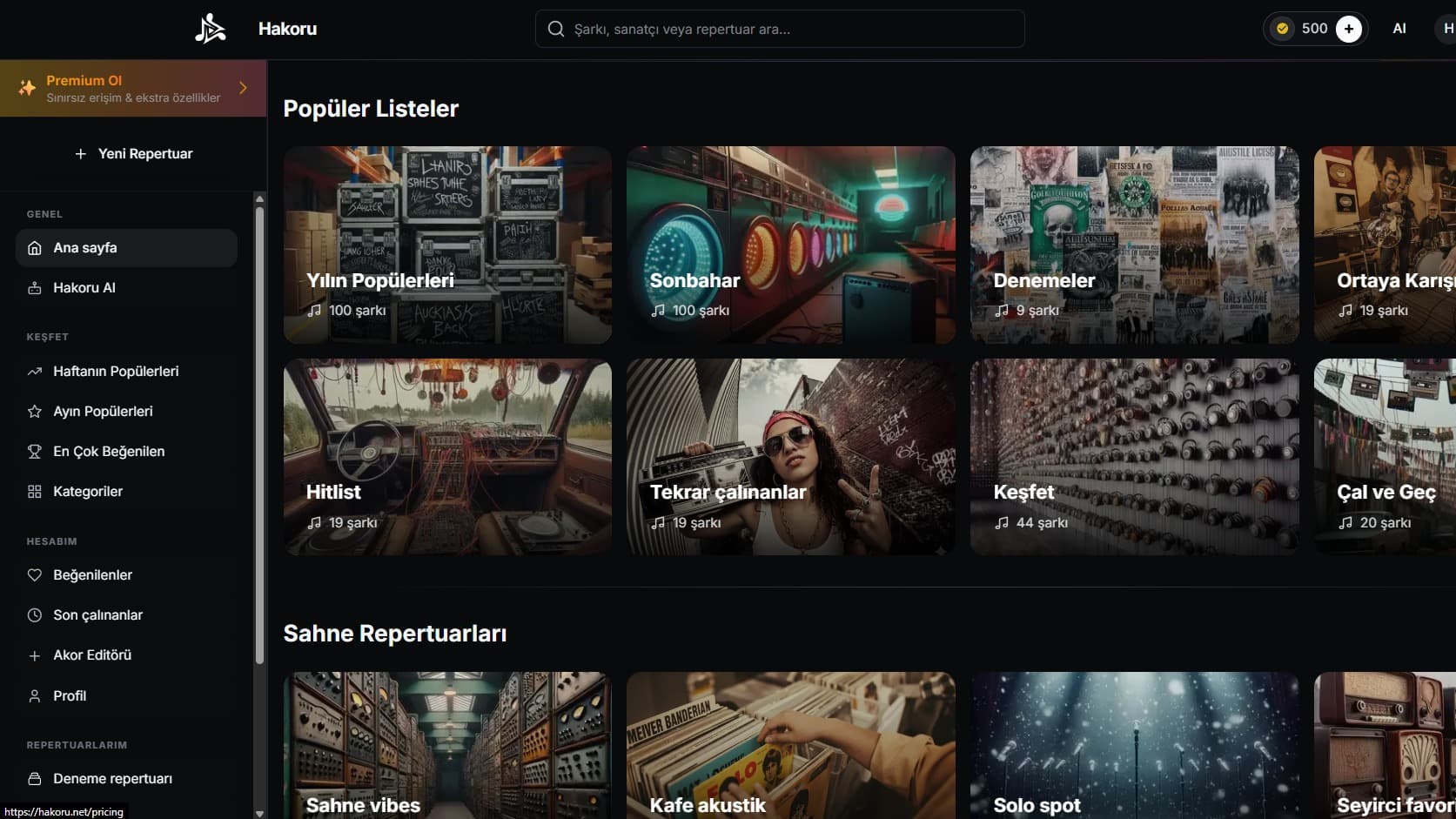Expand Premium Ol with the chevron arrow
The image size is (1456, 819).
coord(243,88)
